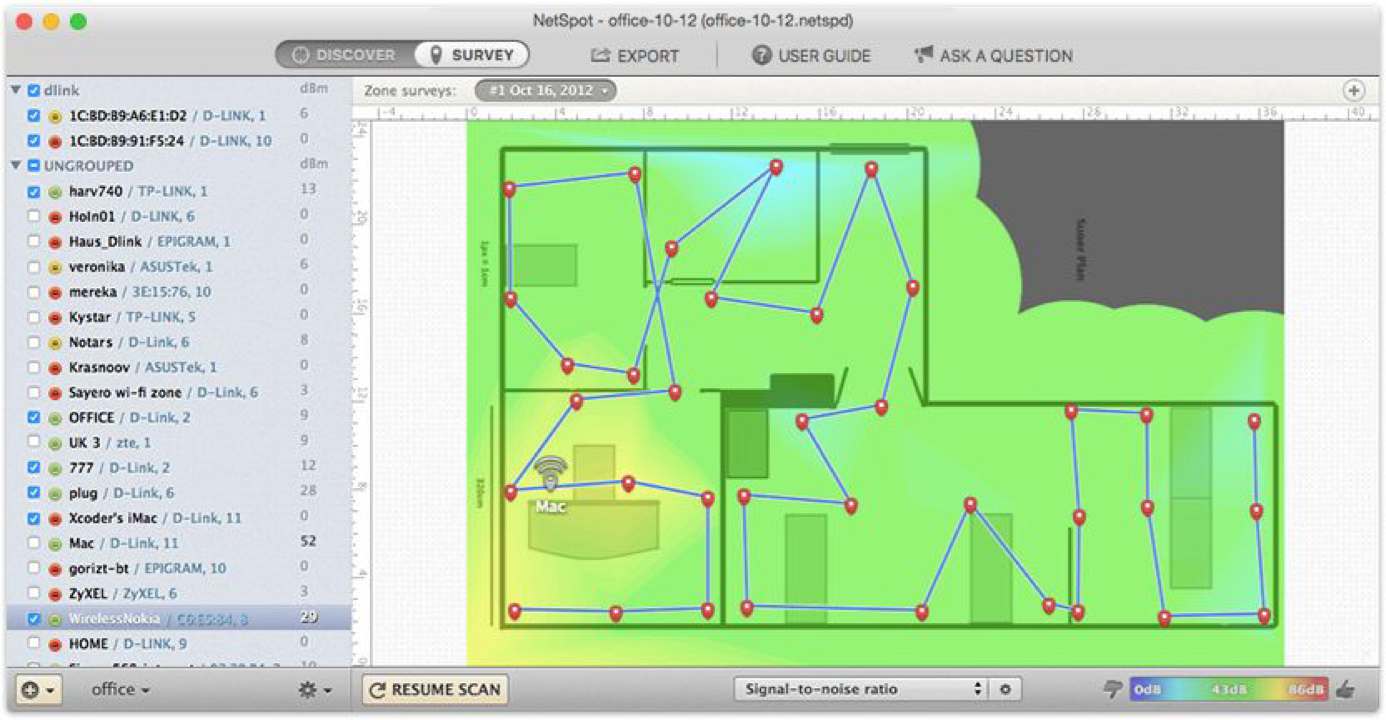This screenshot has height=720, width=1386.
Task: Click signal status icon for OFFICE network
Action: pos(55,418)
